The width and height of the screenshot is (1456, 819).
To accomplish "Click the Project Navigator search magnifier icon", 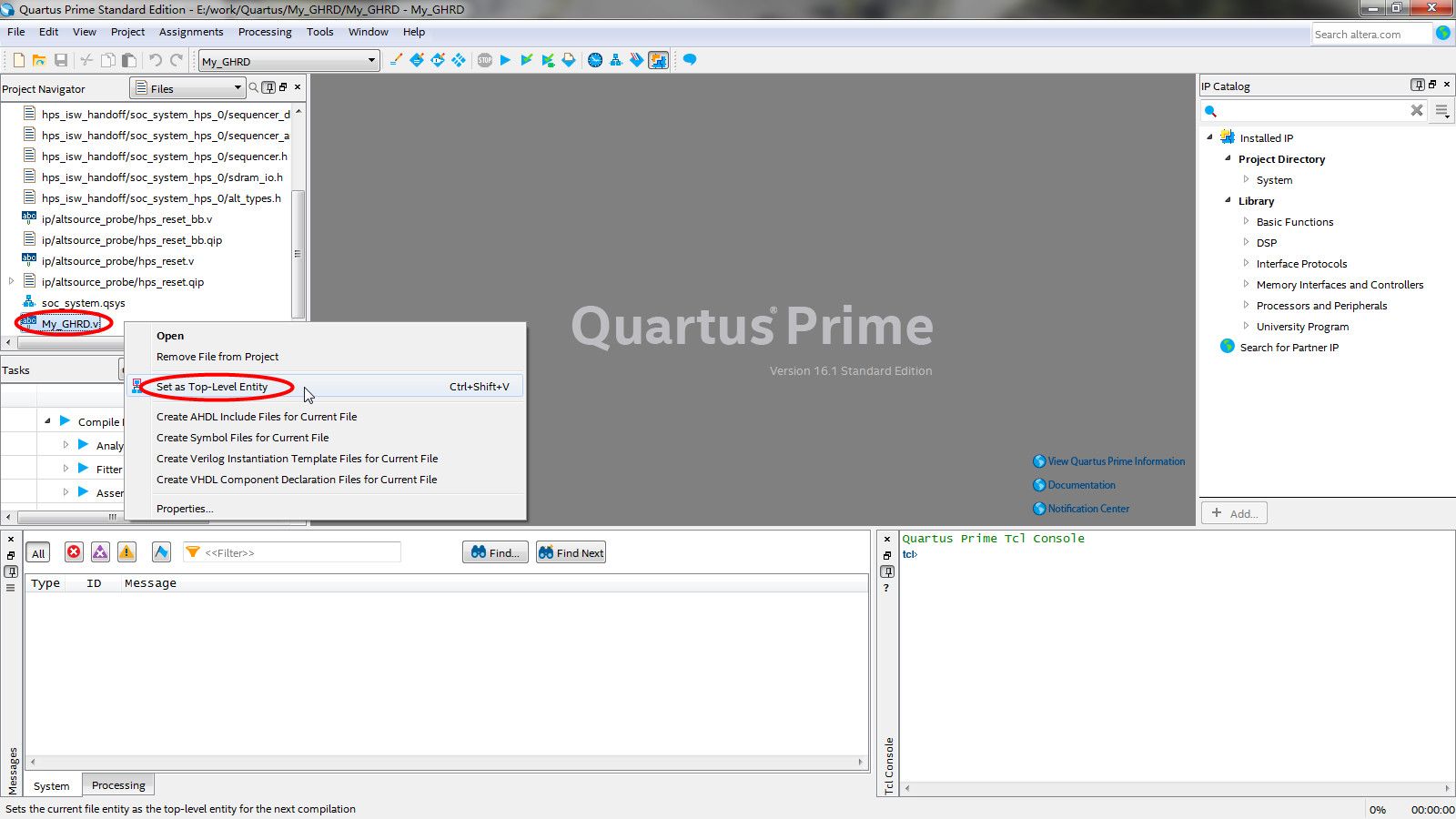I will coord(254,87).
